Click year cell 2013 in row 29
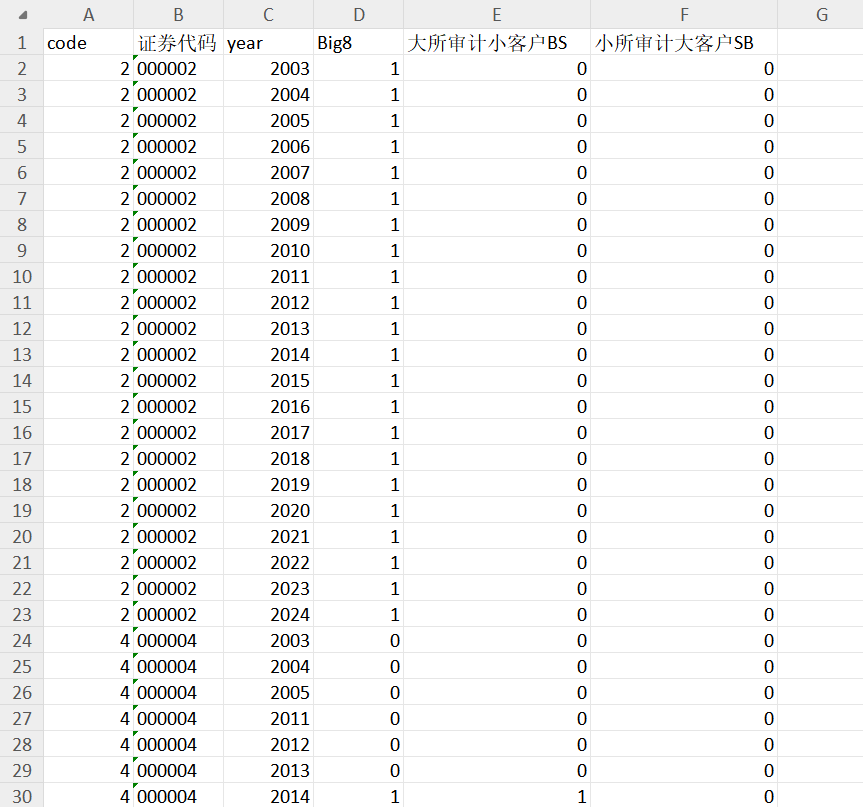 (269, 770)
